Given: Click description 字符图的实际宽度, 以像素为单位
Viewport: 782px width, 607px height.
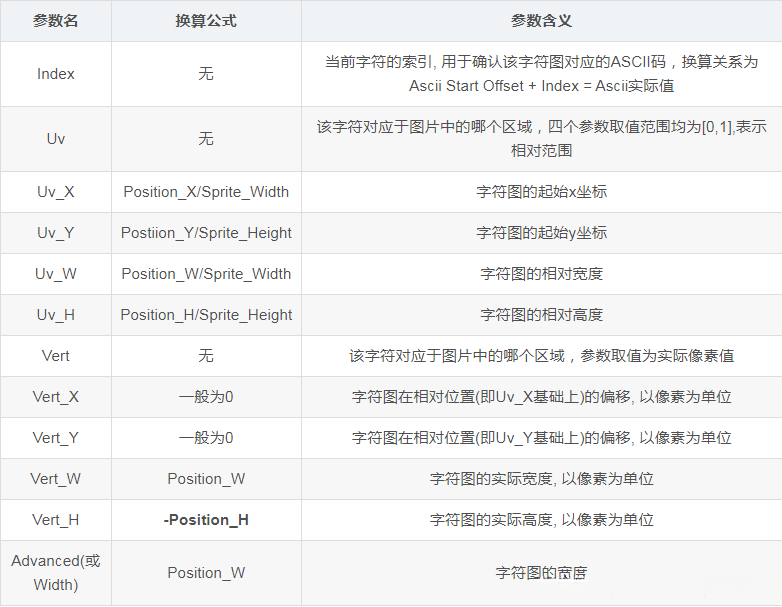Looking at the screenshot, I should pos(541,479).
